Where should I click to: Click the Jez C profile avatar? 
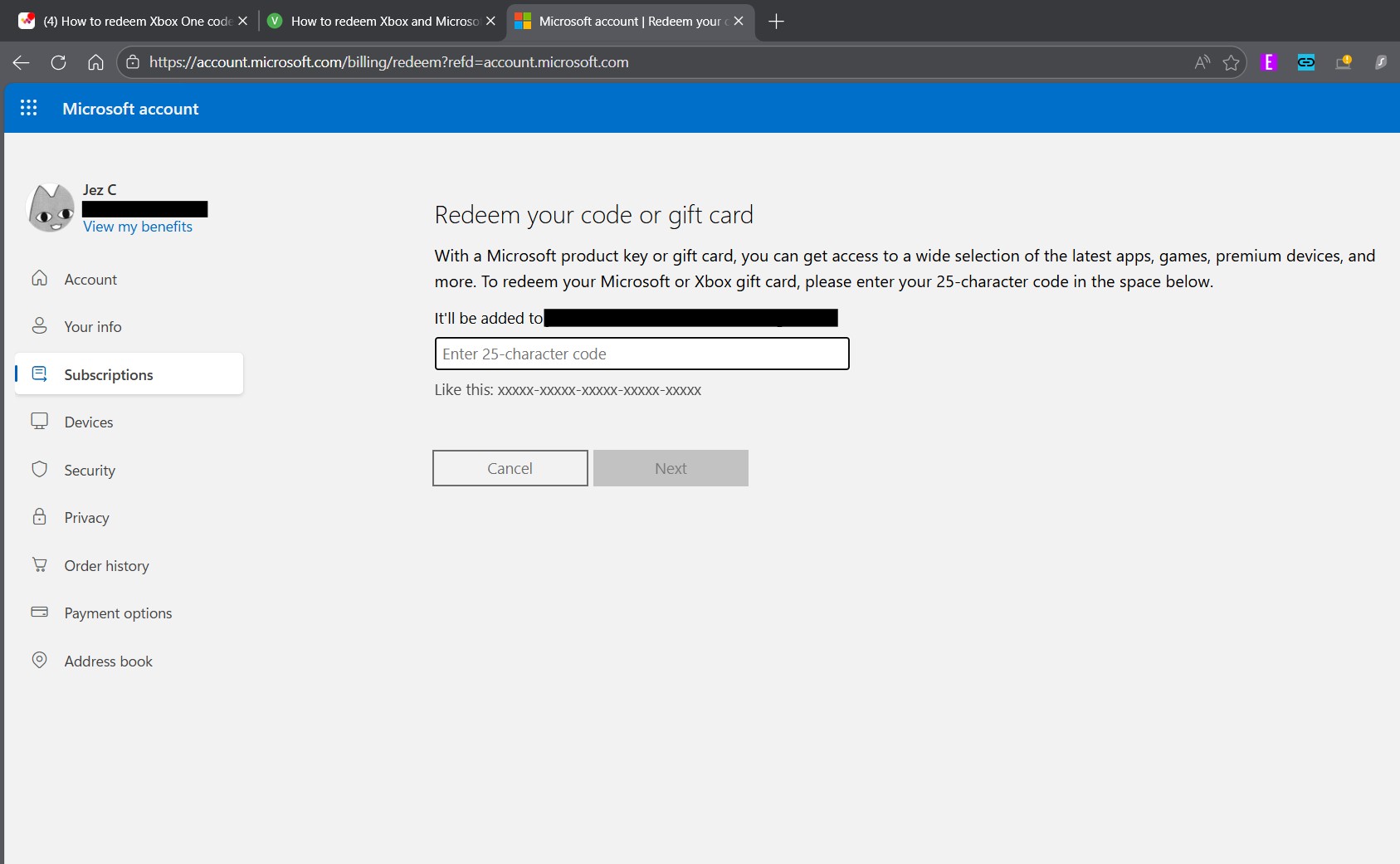click(51, 207)
